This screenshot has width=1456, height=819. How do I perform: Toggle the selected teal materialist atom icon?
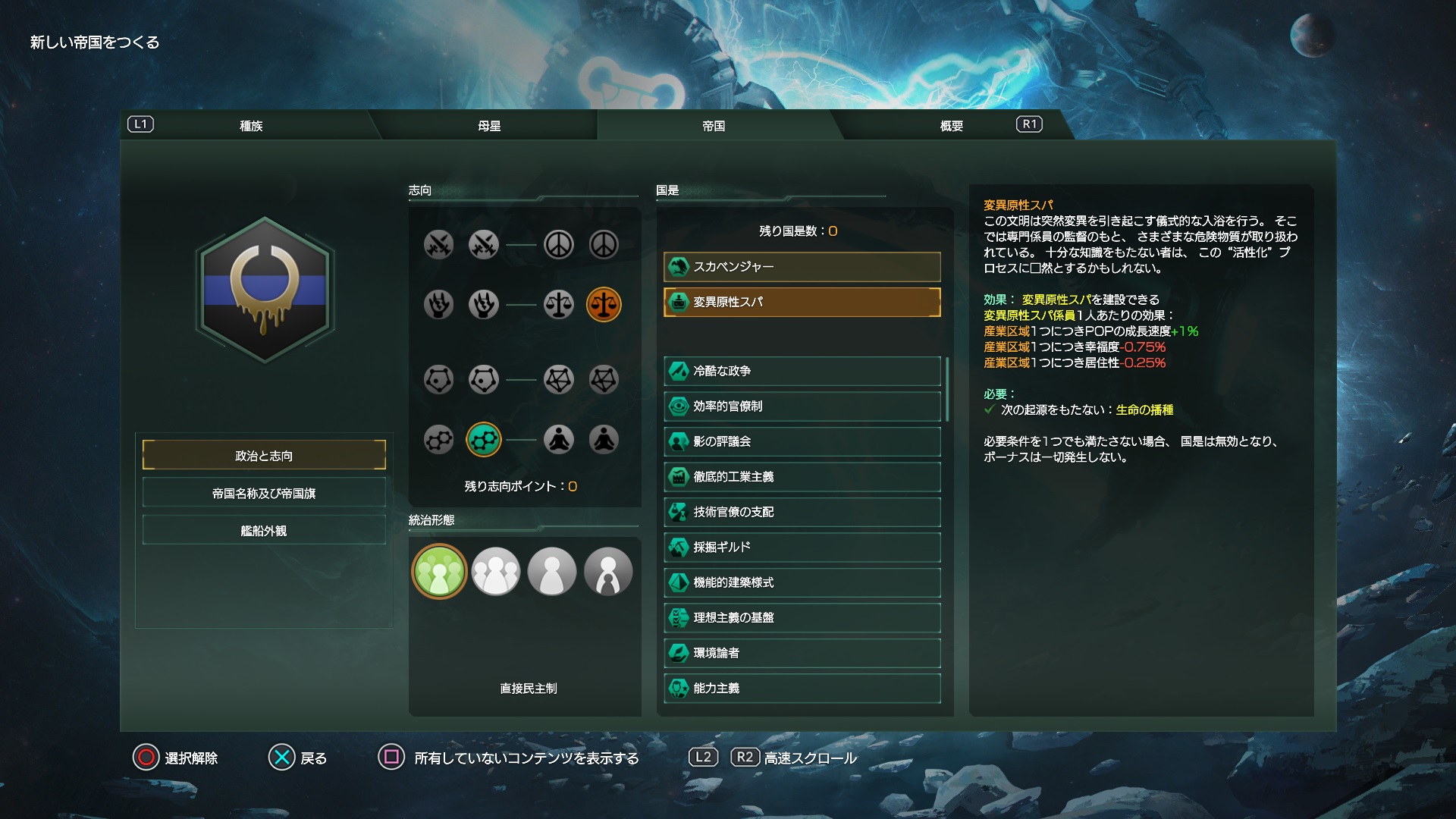[484, 439]
